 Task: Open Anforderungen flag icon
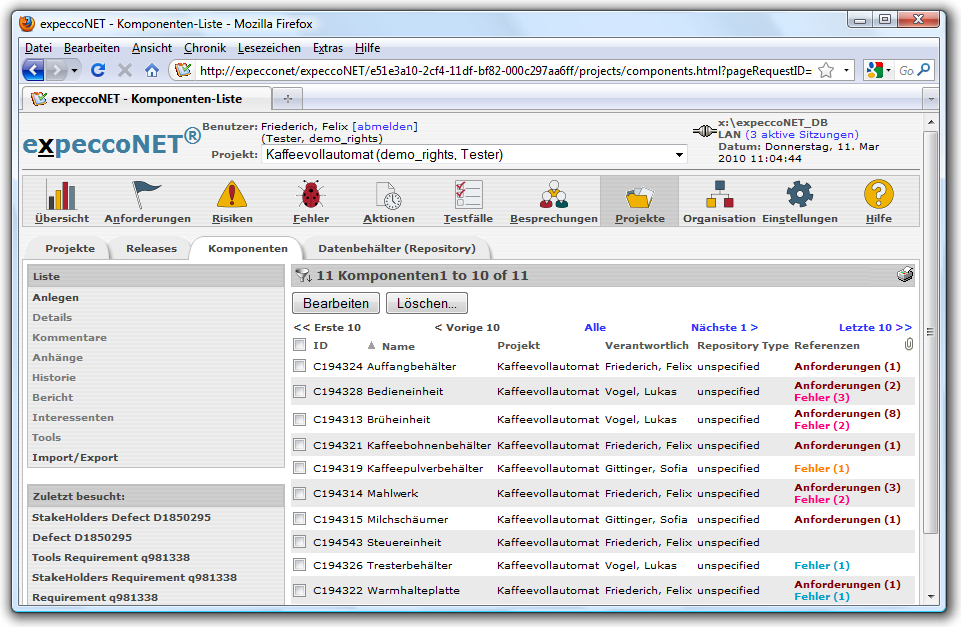tap(147, 195)
